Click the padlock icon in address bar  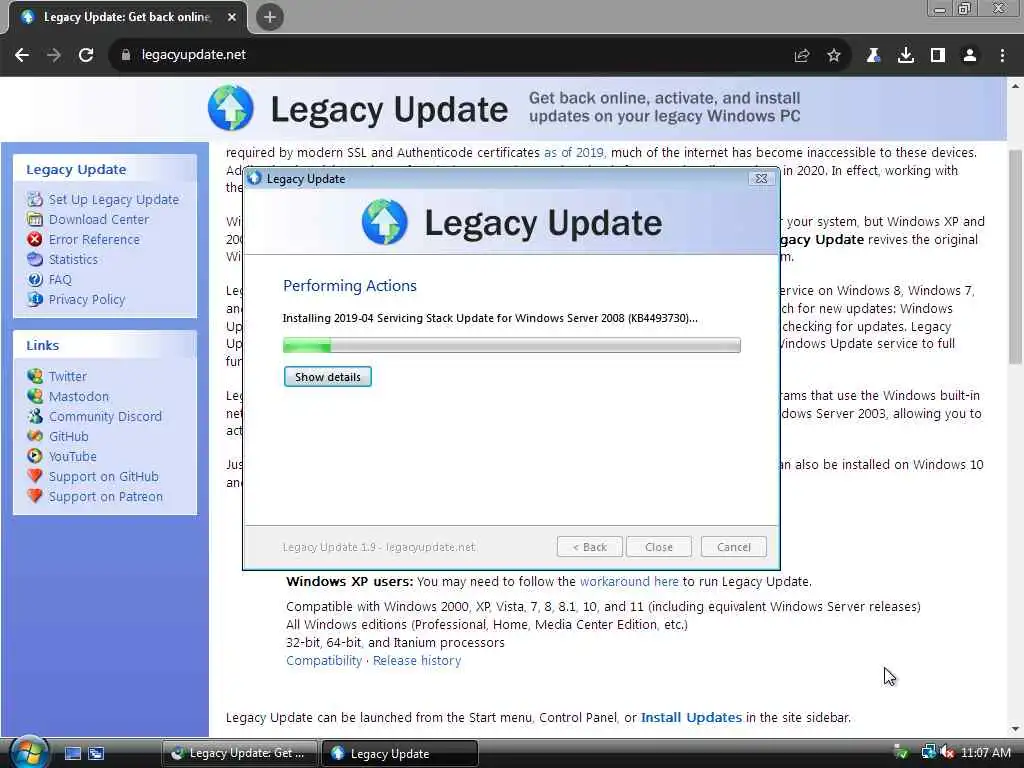(125, 55)
